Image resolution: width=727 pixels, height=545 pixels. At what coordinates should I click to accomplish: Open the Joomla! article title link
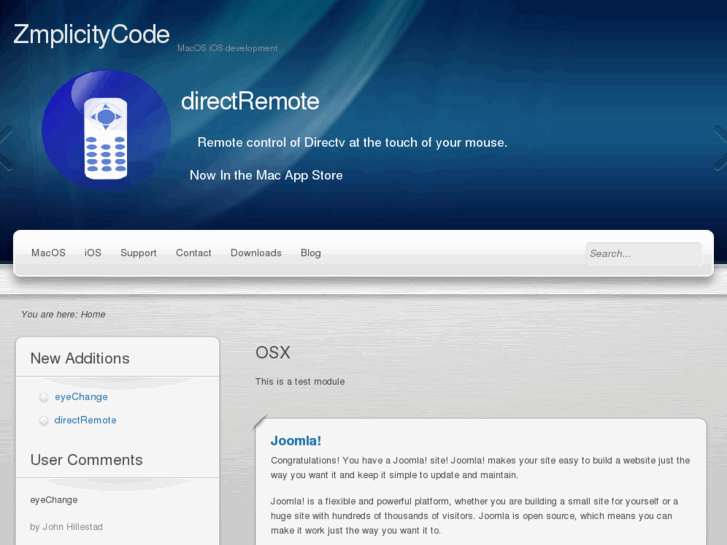(296, 440)
